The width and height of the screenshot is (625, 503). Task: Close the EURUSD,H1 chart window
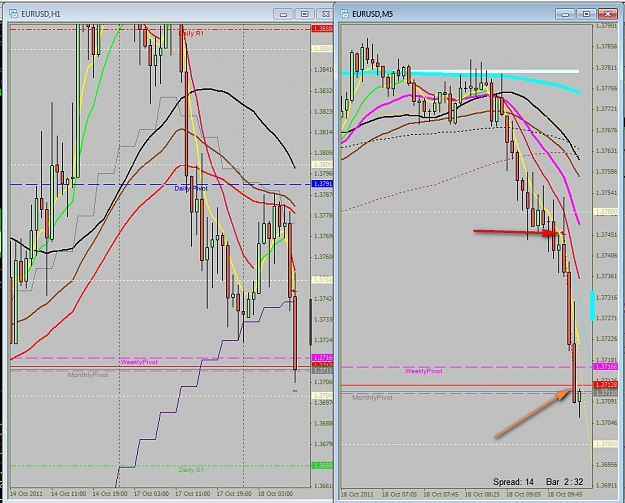click(x=326, y=14)
